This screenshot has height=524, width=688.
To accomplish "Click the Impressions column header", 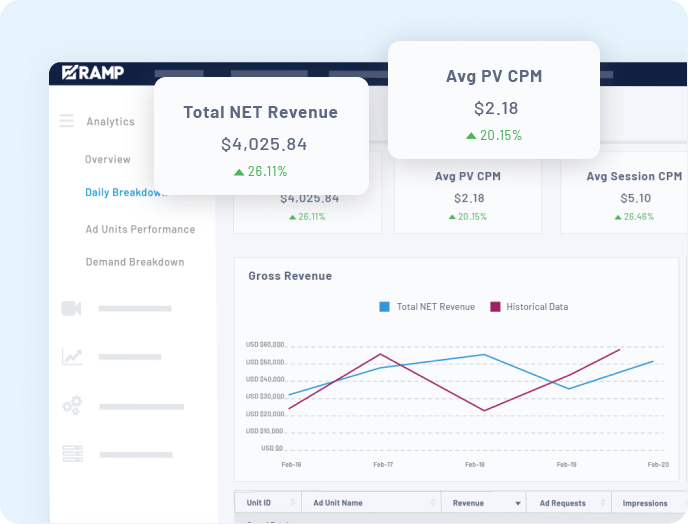I will coord(645,503).
